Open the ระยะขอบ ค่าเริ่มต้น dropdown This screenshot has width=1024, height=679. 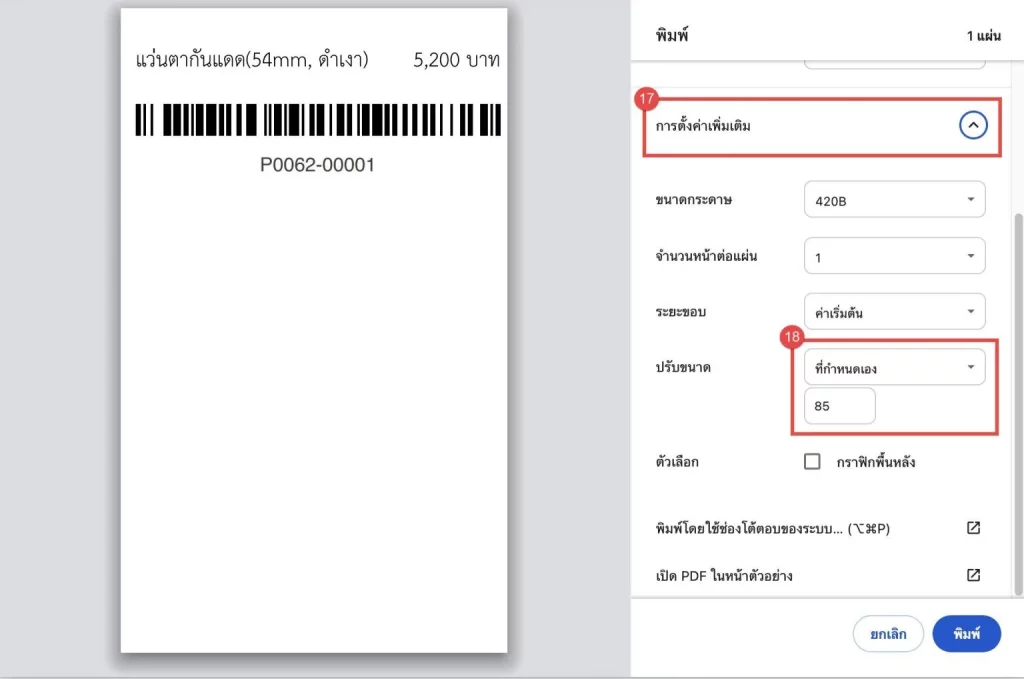(x=894, y=311)
